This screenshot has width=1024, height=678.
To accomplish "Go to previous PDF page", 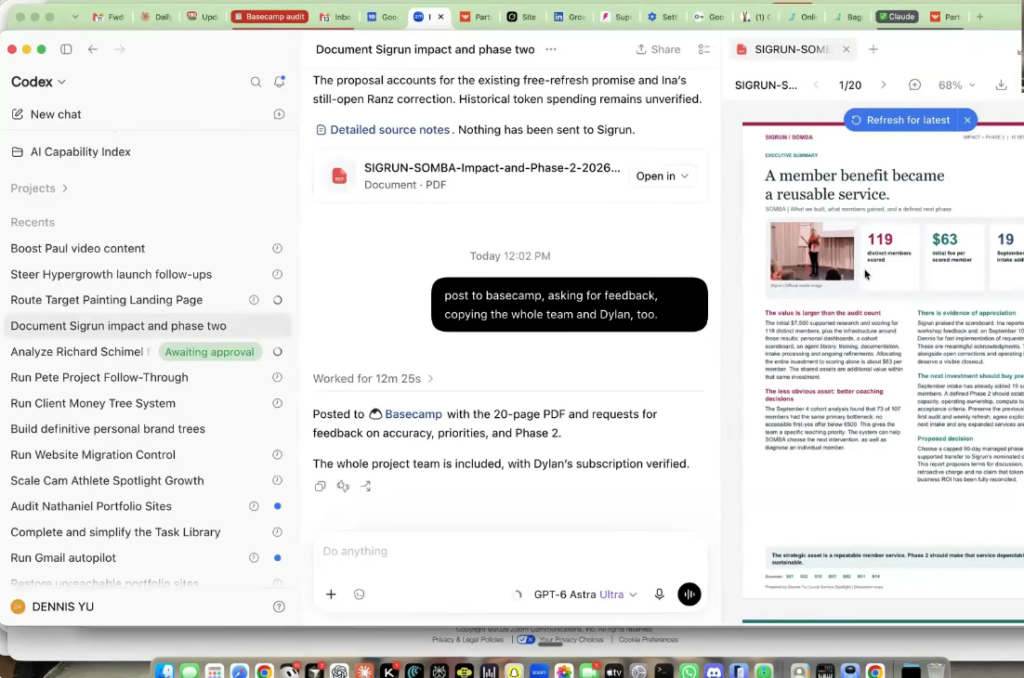I will (x=816, y=85).
